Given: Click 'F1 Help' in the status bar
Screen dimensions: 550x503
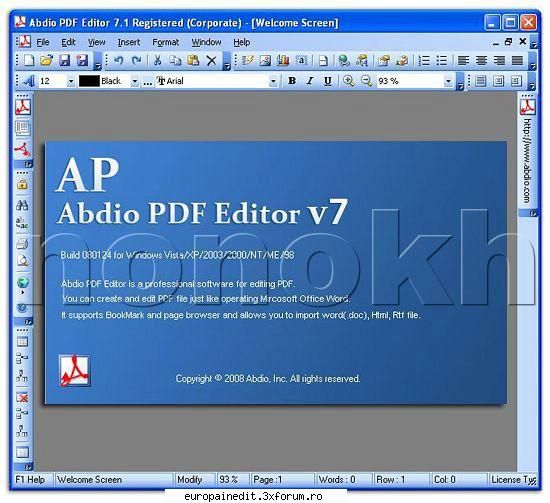Looking at the screenshot, I should 30,479.
